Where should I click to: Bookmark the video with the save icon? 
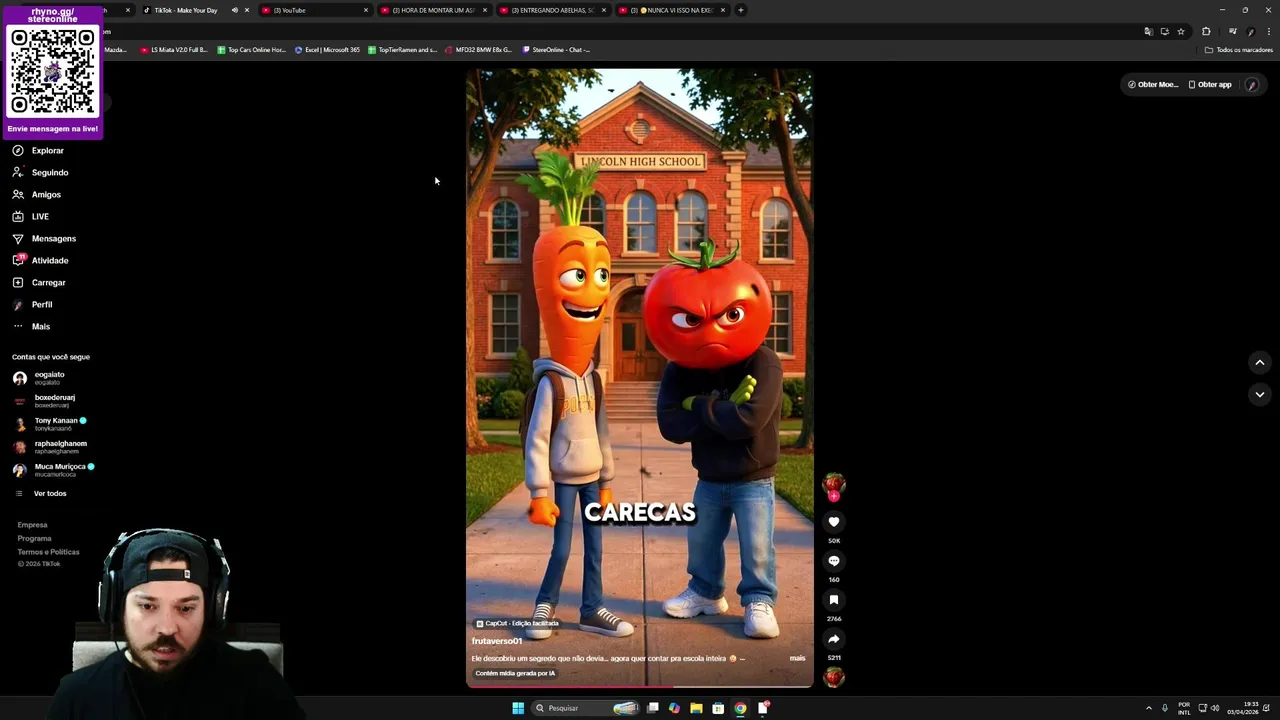click(834, 600)
